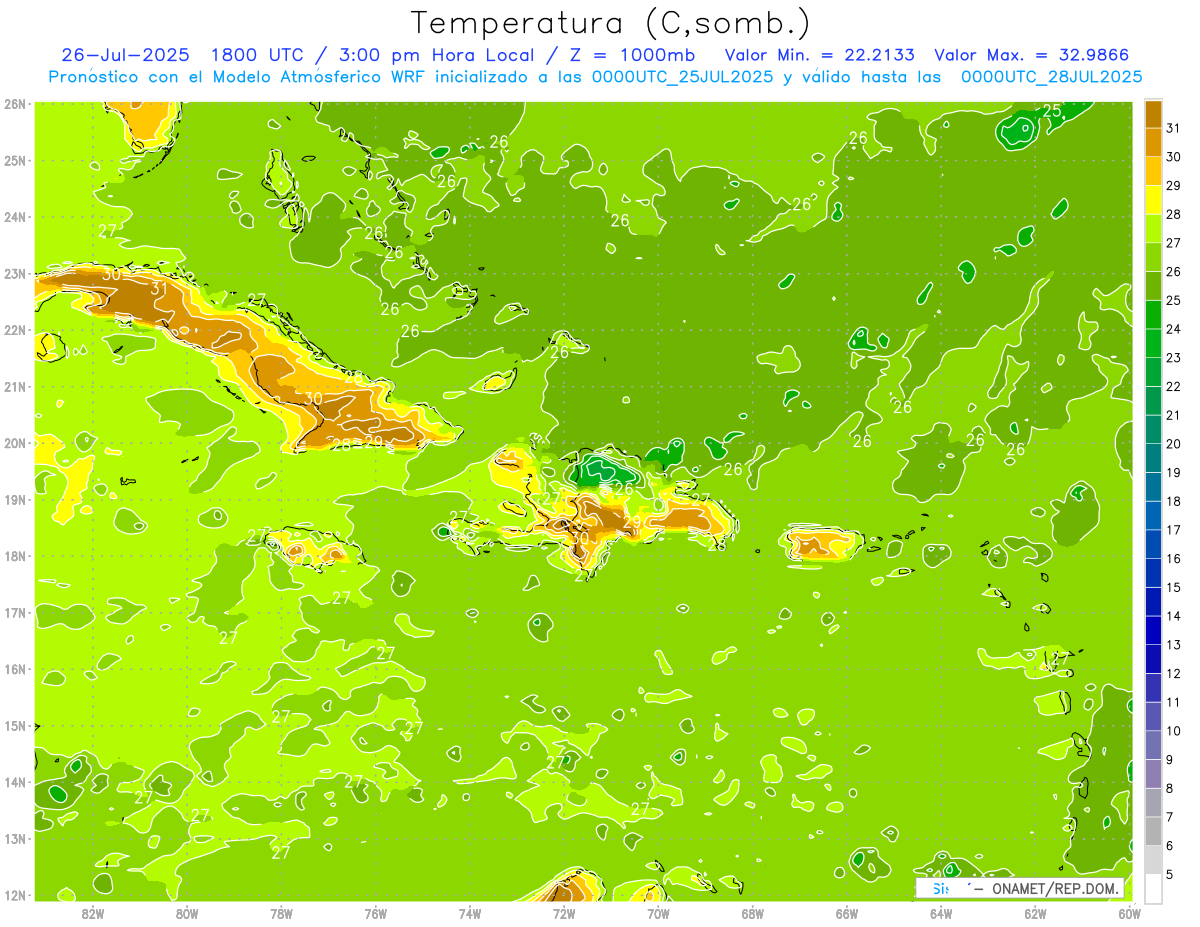
Task: Click the dark brown colorbar segment above 31
Action: pyautogui.click(x=1154, y=115)
